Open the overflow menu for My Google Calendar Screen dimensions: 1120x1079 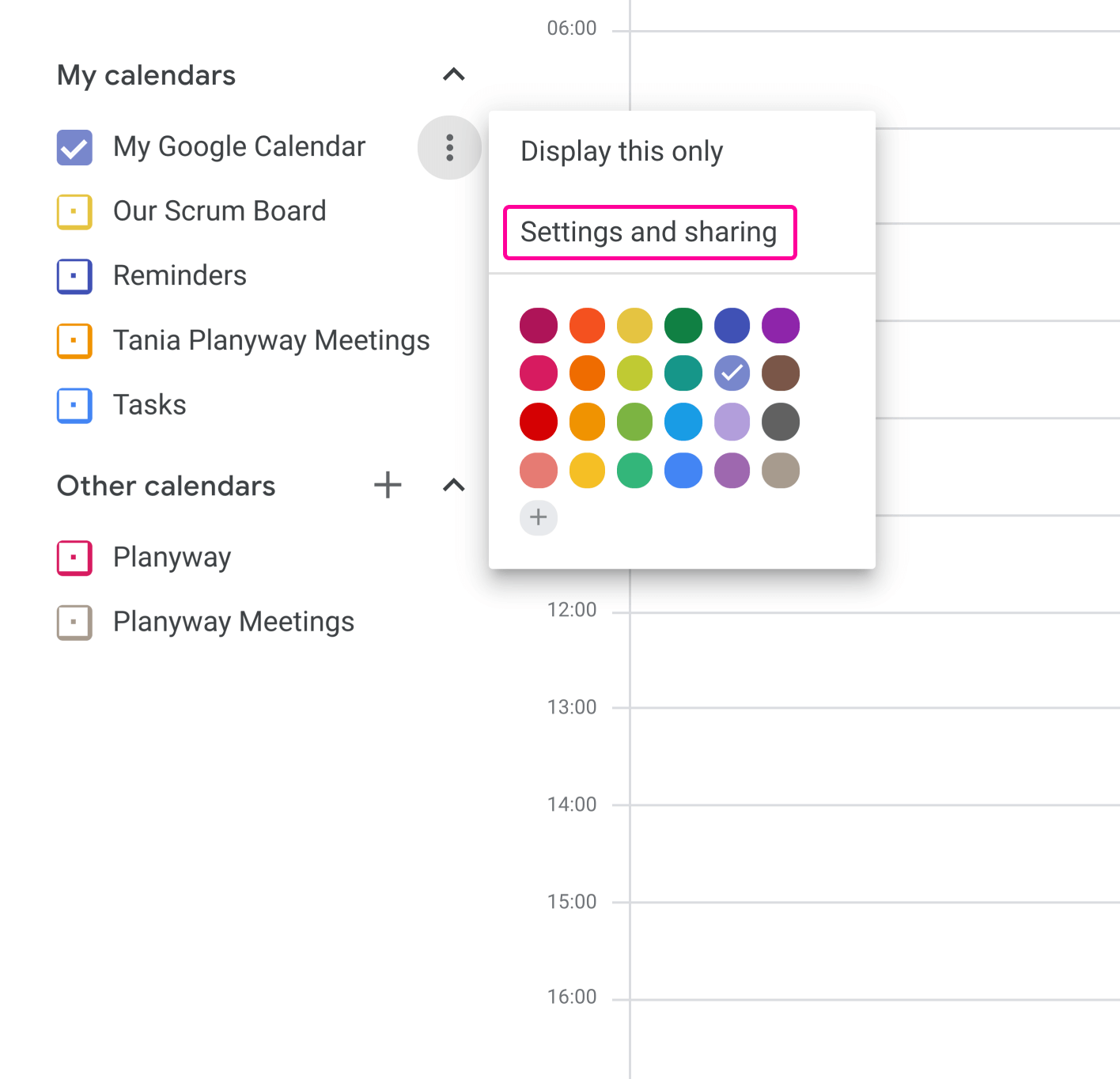pos(449,147)
